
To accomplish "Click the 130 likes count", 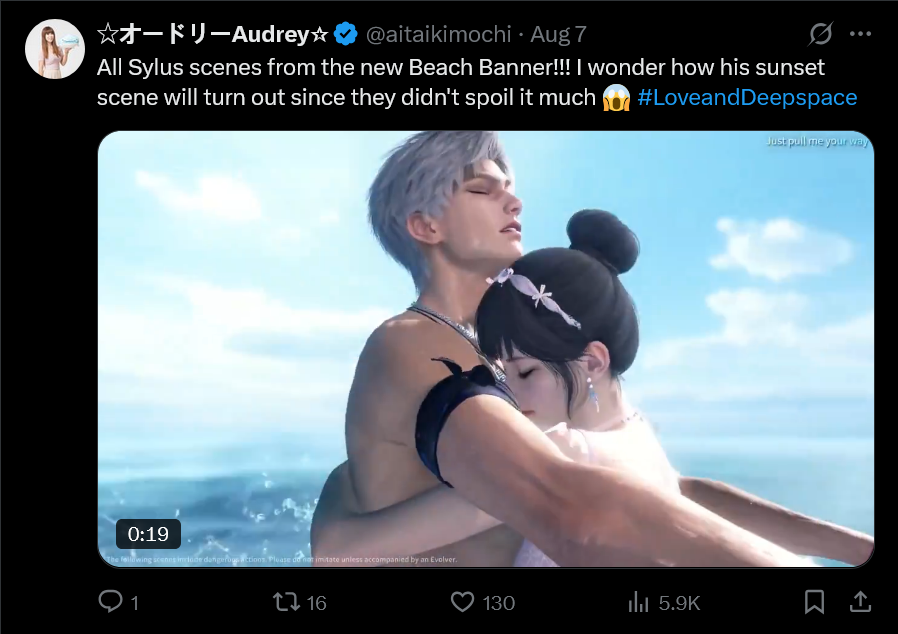I will point(499,603).
